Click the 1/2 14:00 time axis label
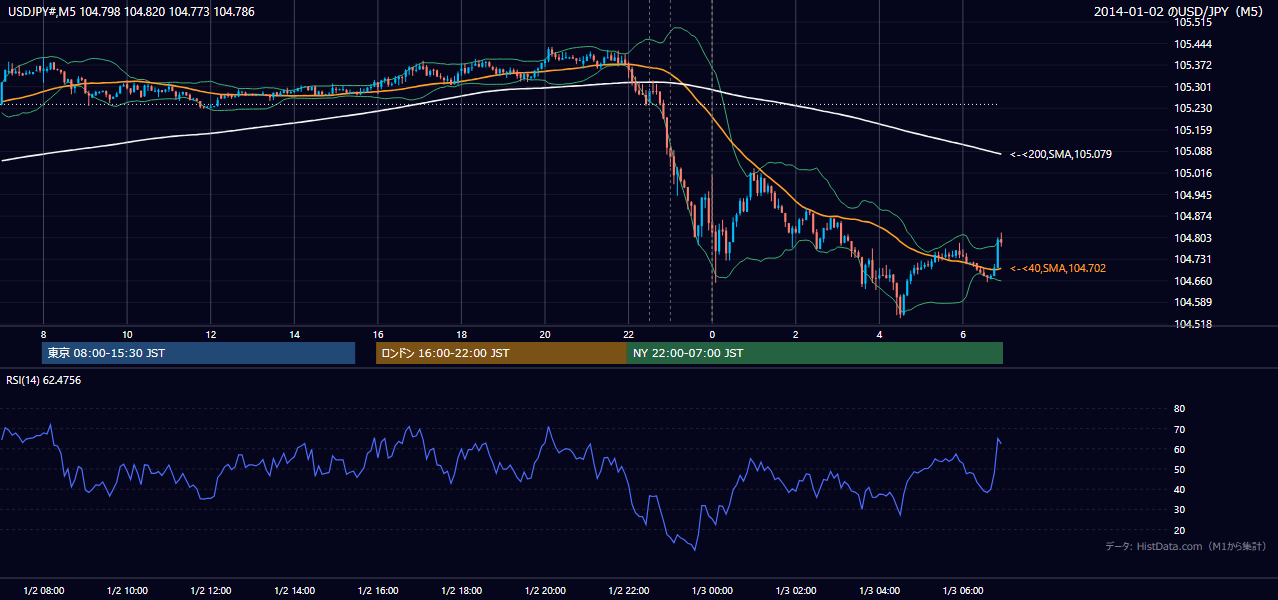 tap(294, 591)
